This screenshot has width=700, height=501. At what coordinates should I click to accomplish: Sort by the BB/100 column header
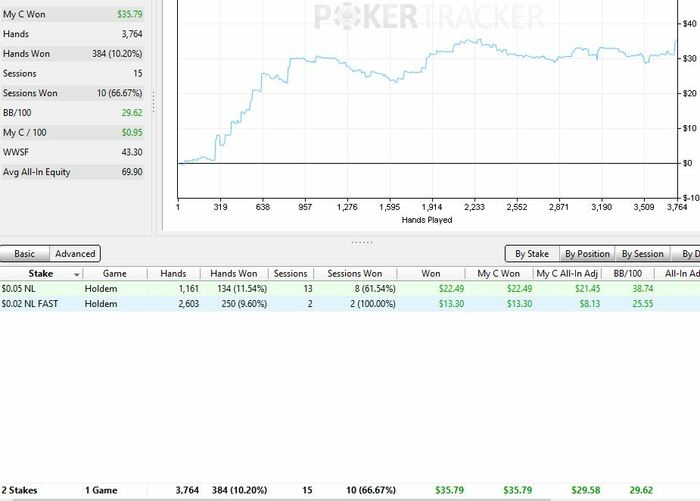pyautogui.click(x=628, y=274)
